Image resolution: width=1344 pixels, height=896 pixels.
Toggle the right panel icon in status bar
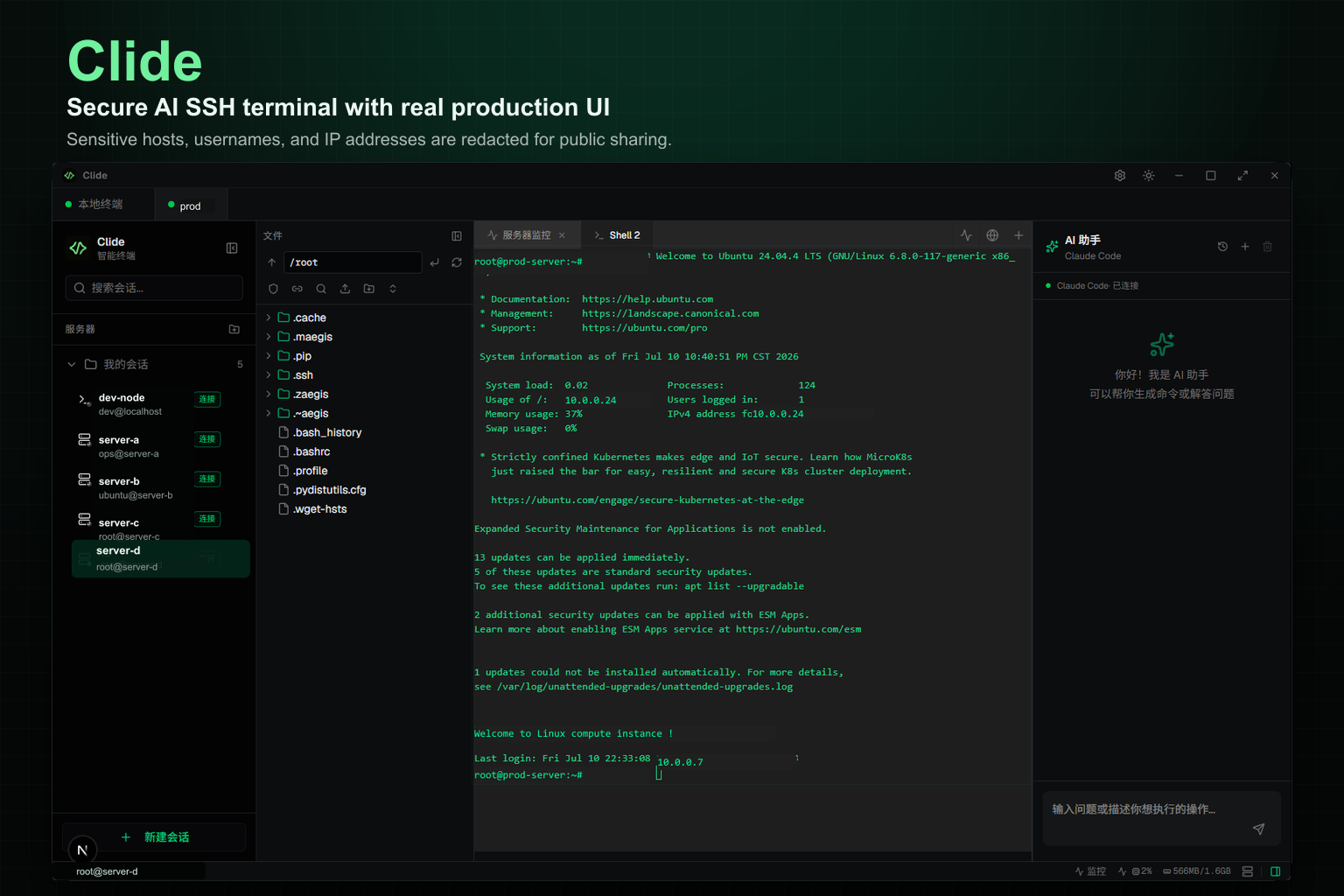tap(1276, 871)
